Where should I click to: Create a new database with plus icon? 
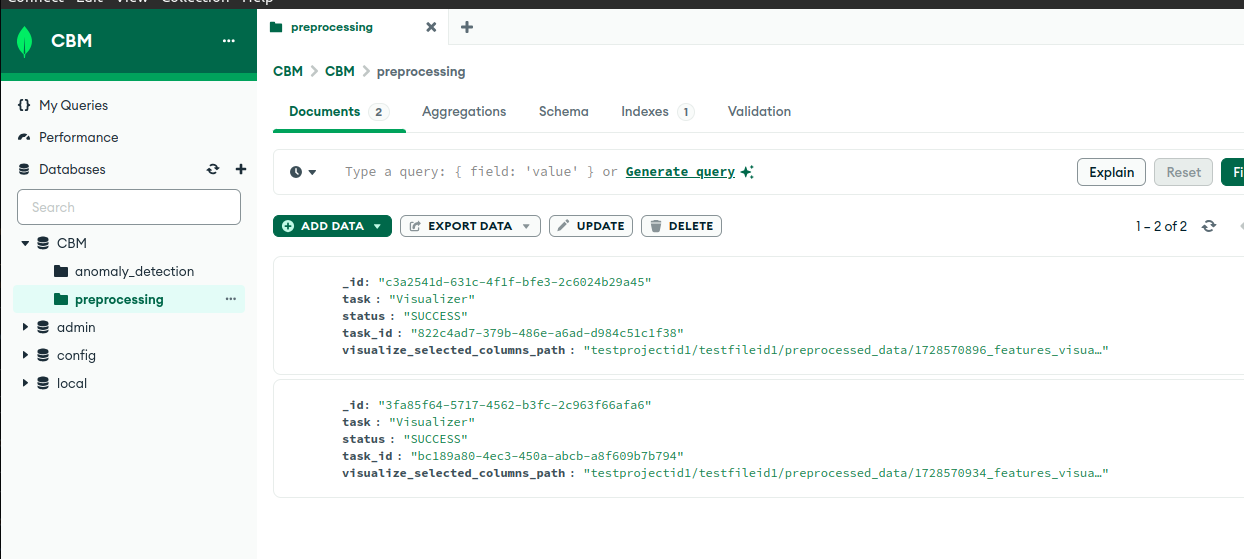click(240, 170)
